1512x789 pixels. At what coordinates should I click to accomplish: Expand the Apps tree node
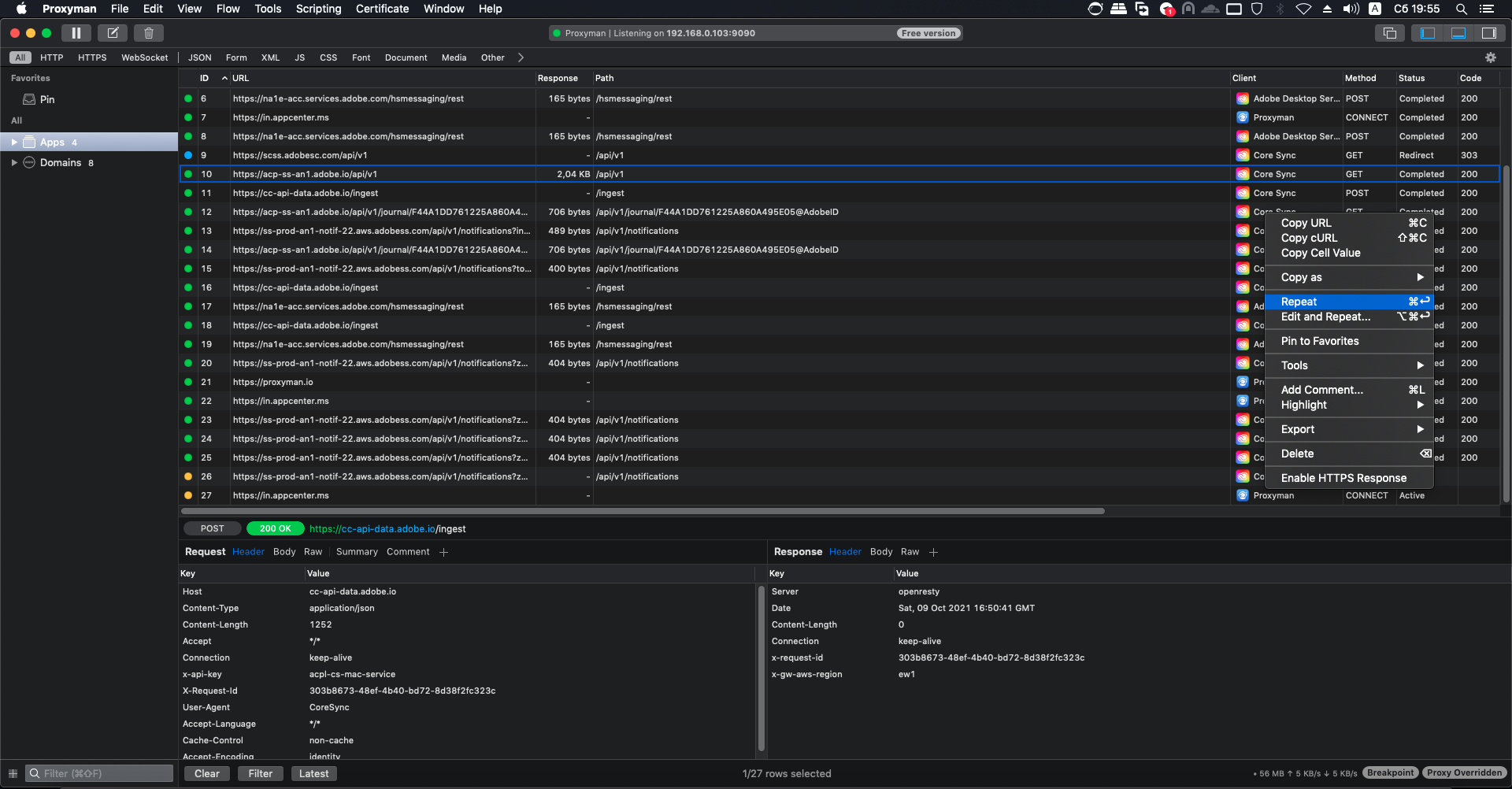(x=14, y=142)
